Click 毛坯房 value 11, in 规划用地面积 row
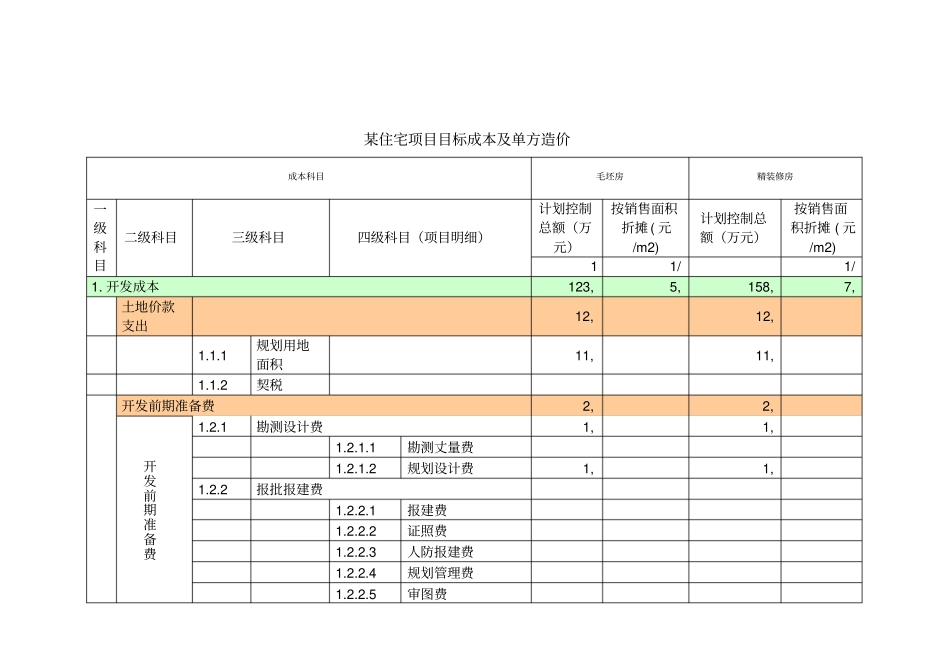 pyautogui.click(x=584, y=356)
